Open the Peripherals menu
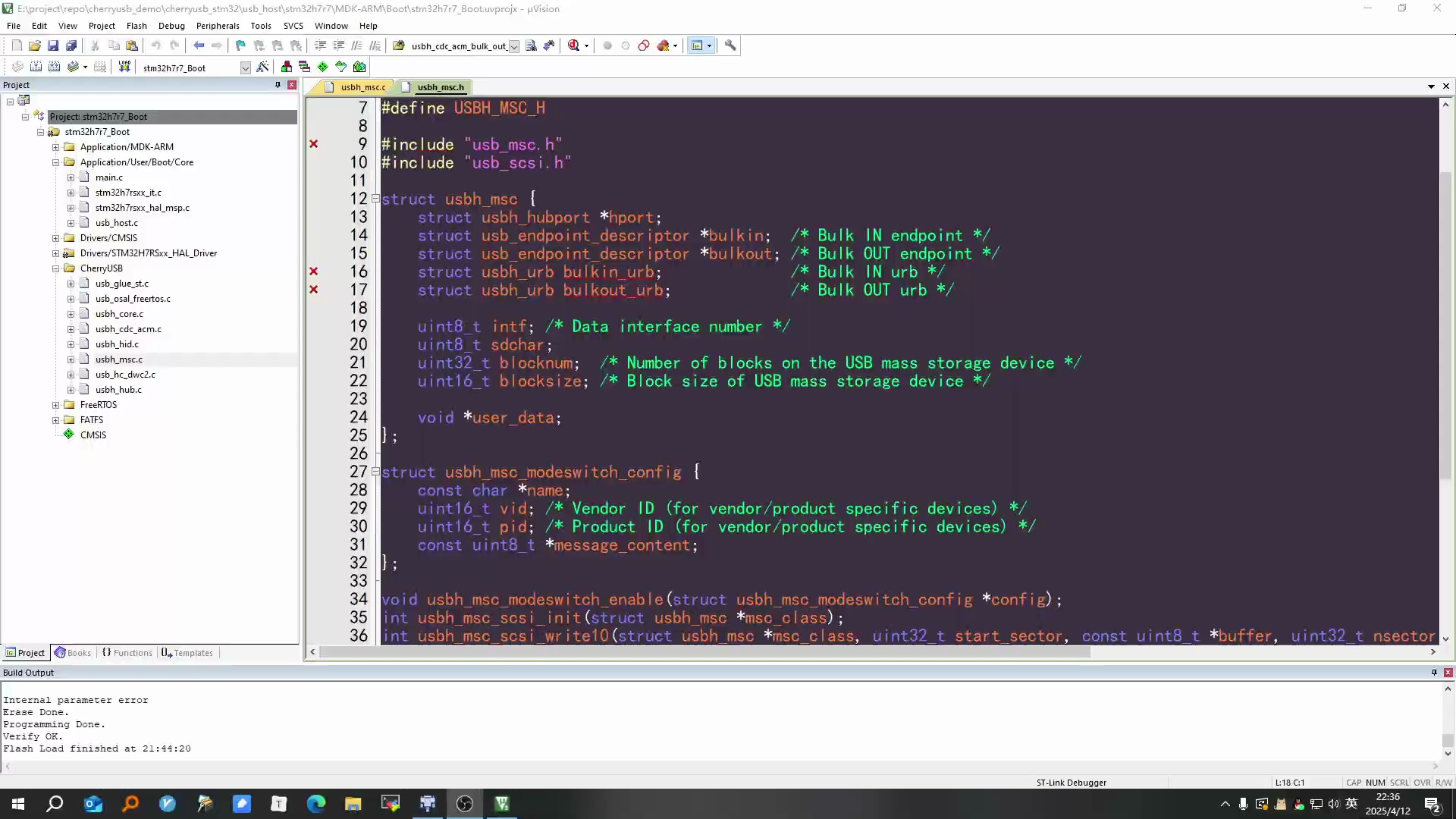Viewport: 1456px width, 819px height. tap(217, 25)
